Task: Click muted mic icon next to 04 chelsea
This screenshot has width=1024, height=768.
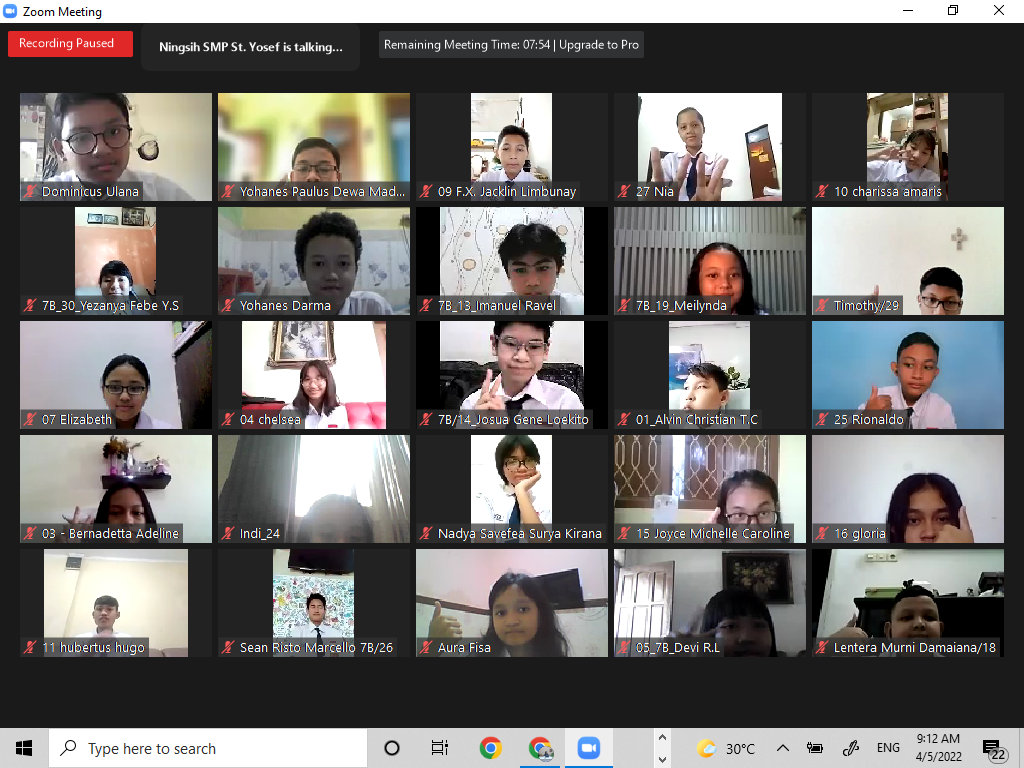Action: pos(227,419)
